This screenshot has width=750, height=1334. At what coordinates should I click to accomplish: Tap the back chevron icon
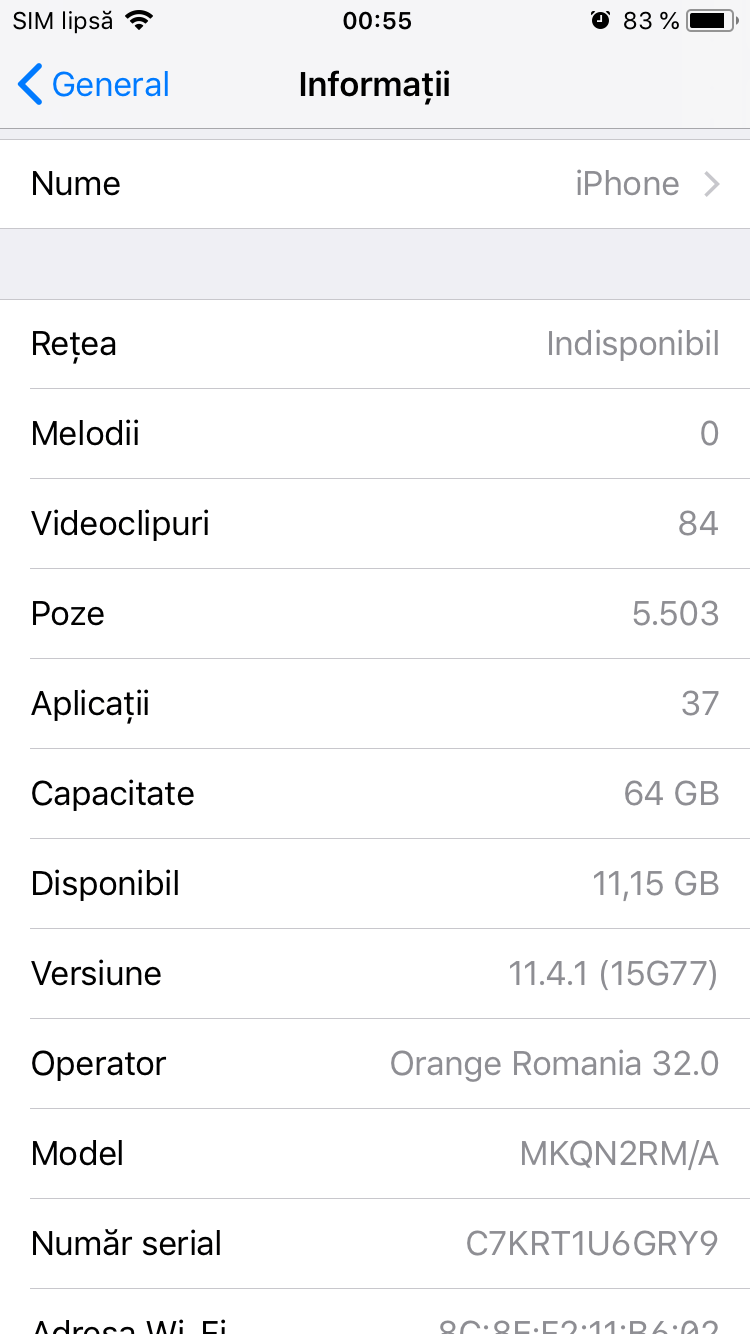pyautogui.click(x=30, y=85)
